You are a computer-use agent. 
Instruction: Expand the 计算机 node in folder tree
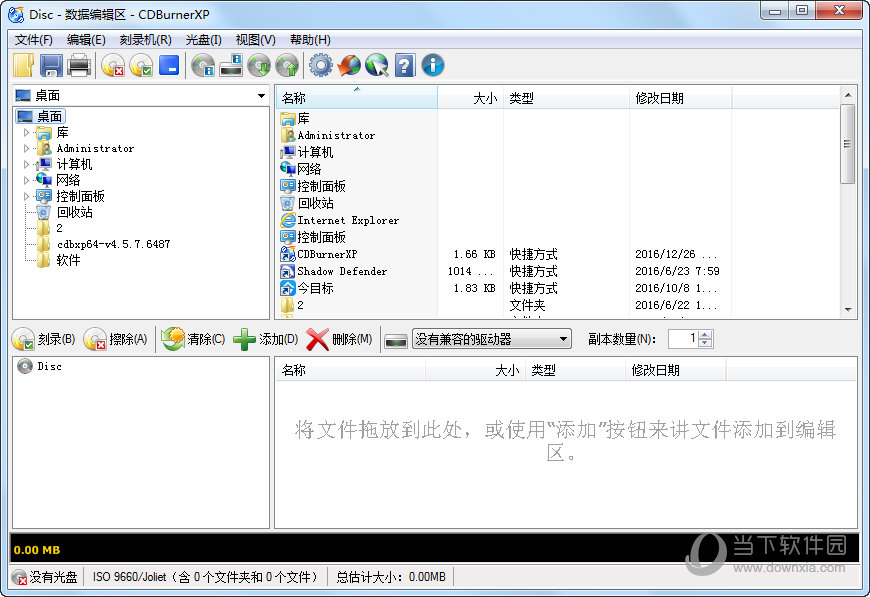[x=26, y=164]
